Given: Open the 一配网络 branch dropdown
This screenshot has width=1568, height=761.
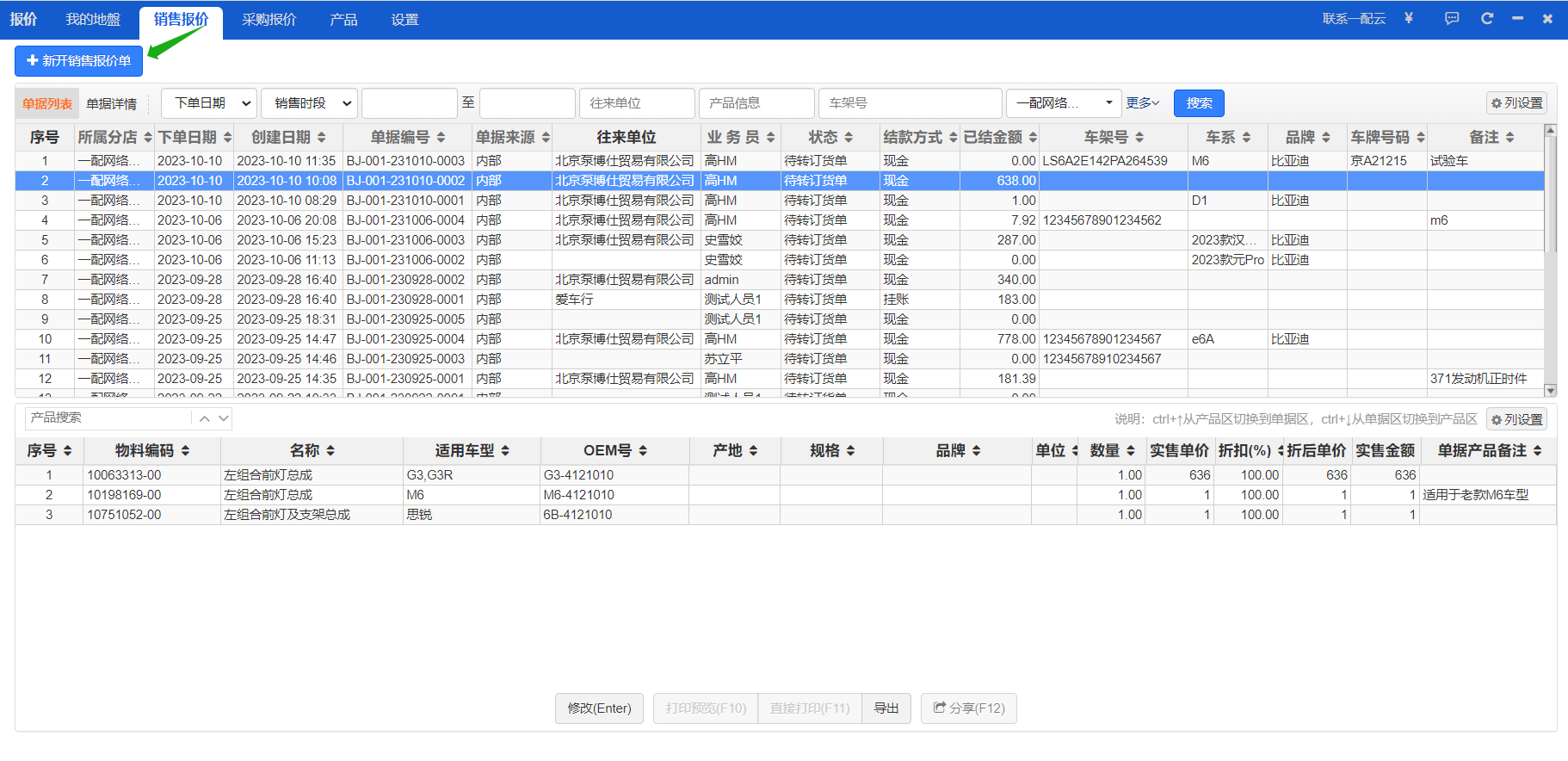Looking at the screenshot, I should (x=1064, y=103).
